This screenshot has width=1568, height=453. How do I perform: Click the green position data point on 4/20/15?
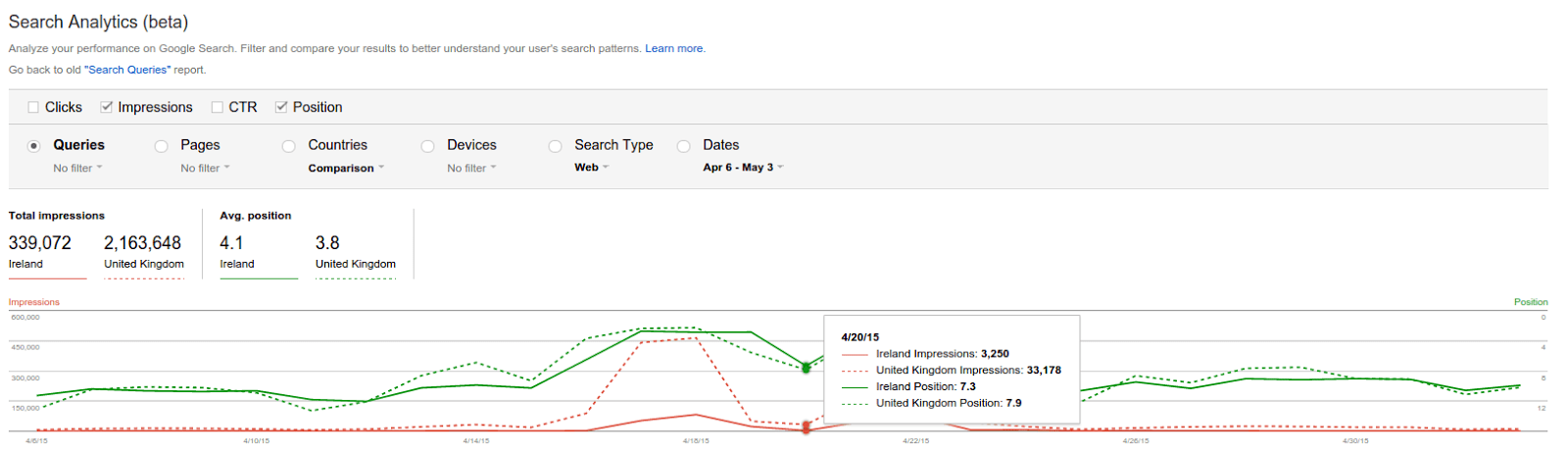pos(807,368)
